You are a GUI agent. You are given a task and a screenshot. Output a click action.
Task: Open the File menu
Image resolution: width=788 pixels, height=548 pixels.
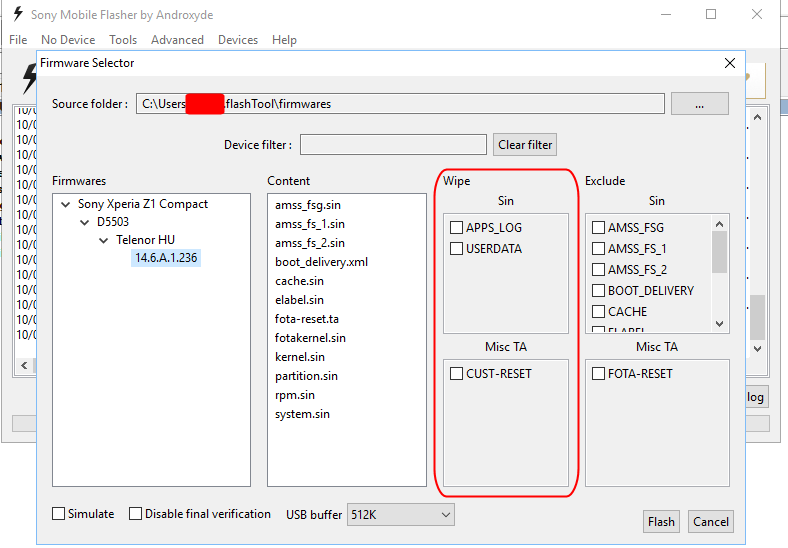tap(18, 40)
